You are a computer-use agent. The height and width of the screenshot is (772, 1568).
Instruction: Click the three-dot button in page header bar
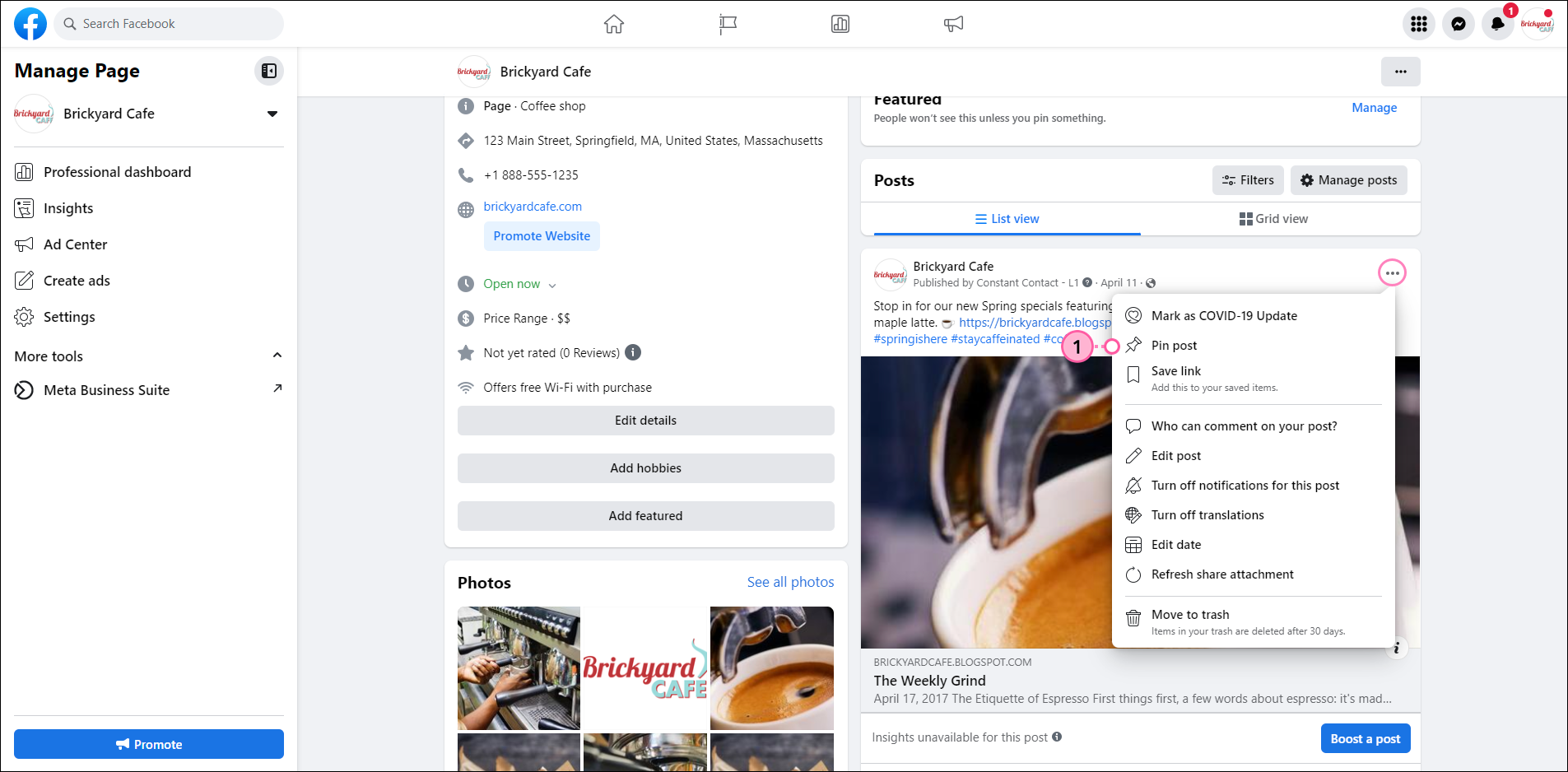click(x=1401, y=72)
